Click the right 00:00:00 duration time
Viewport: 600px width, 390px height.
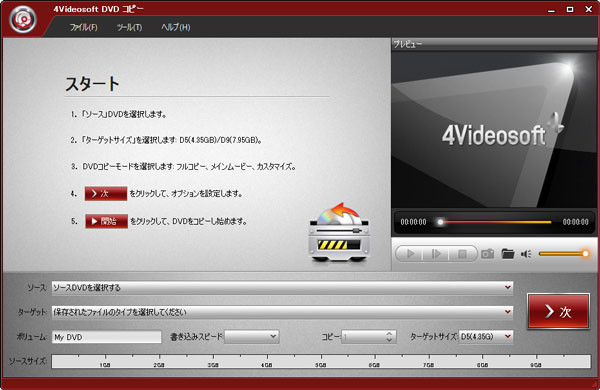tap(576, 222)
